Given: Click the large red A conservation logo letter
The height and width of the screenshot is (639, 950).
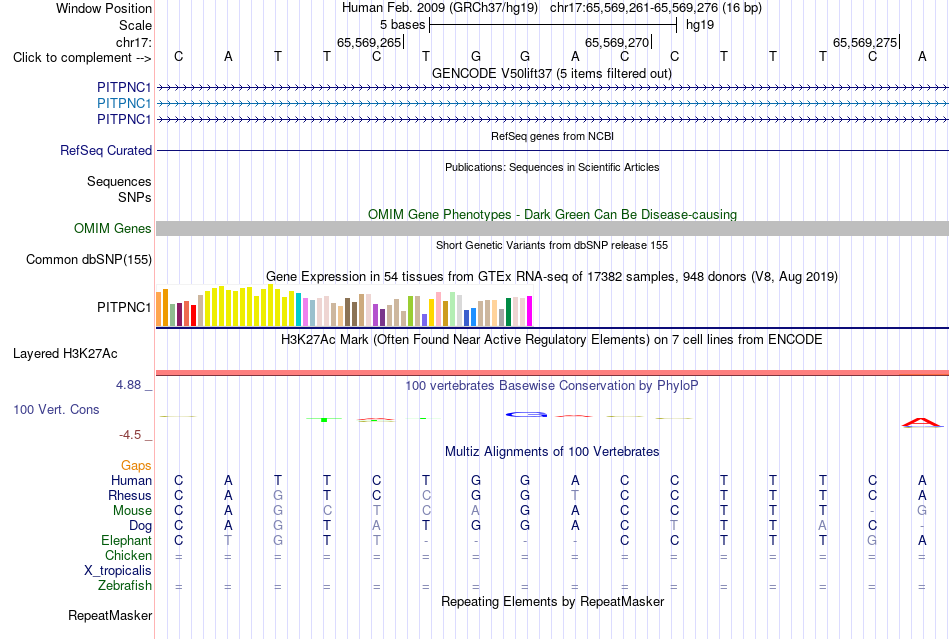Looking at the screenshot, I should pos(922,423).
